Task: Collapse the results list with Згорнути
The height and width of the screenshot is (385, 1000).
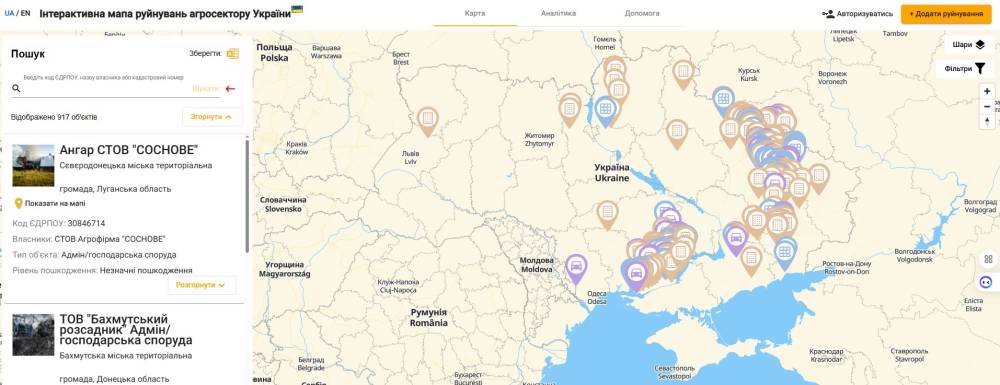Action: click(x=212, y=117)
